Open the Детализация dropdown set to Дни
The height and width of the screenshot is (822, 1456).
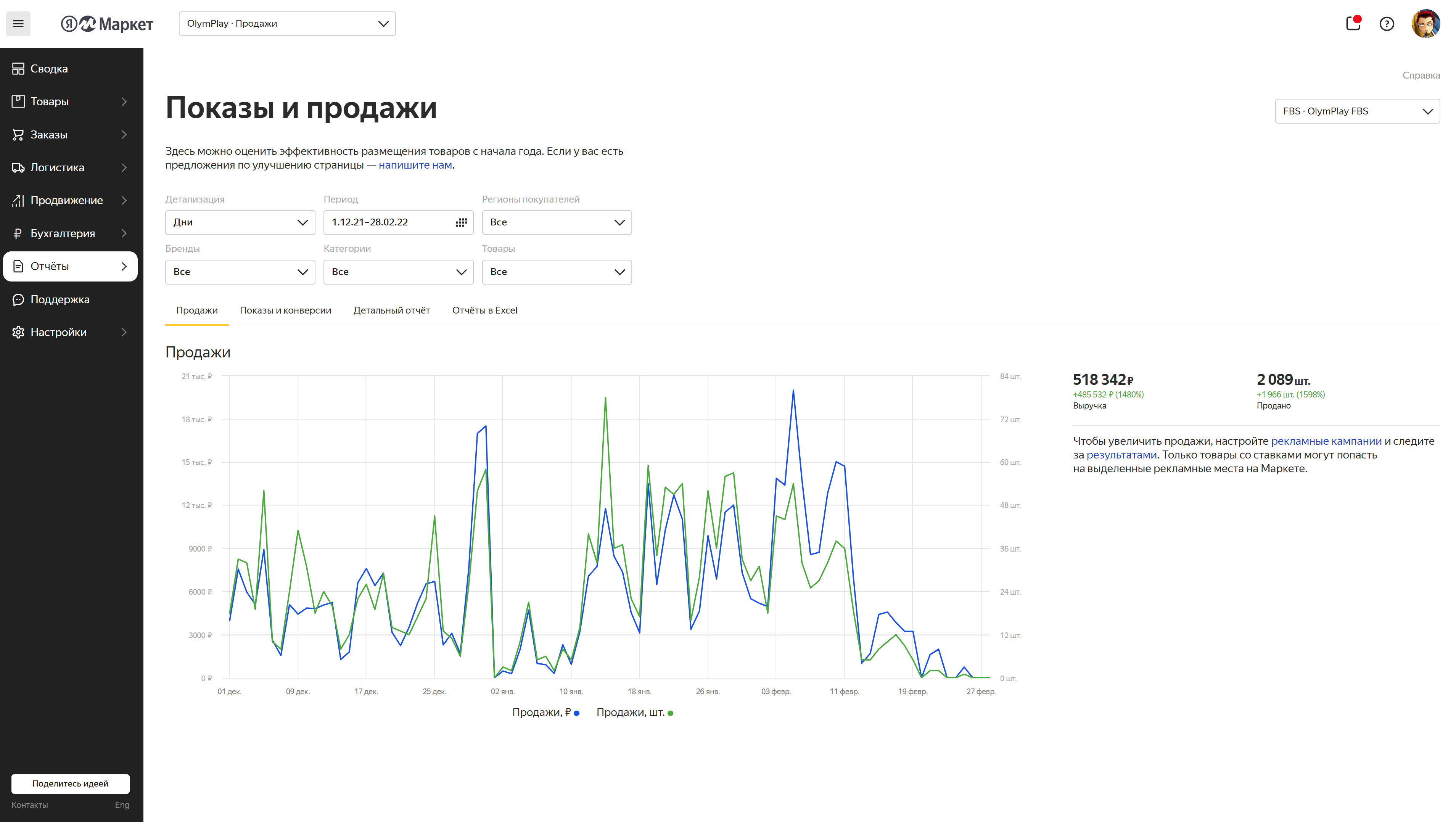point(240,223)
